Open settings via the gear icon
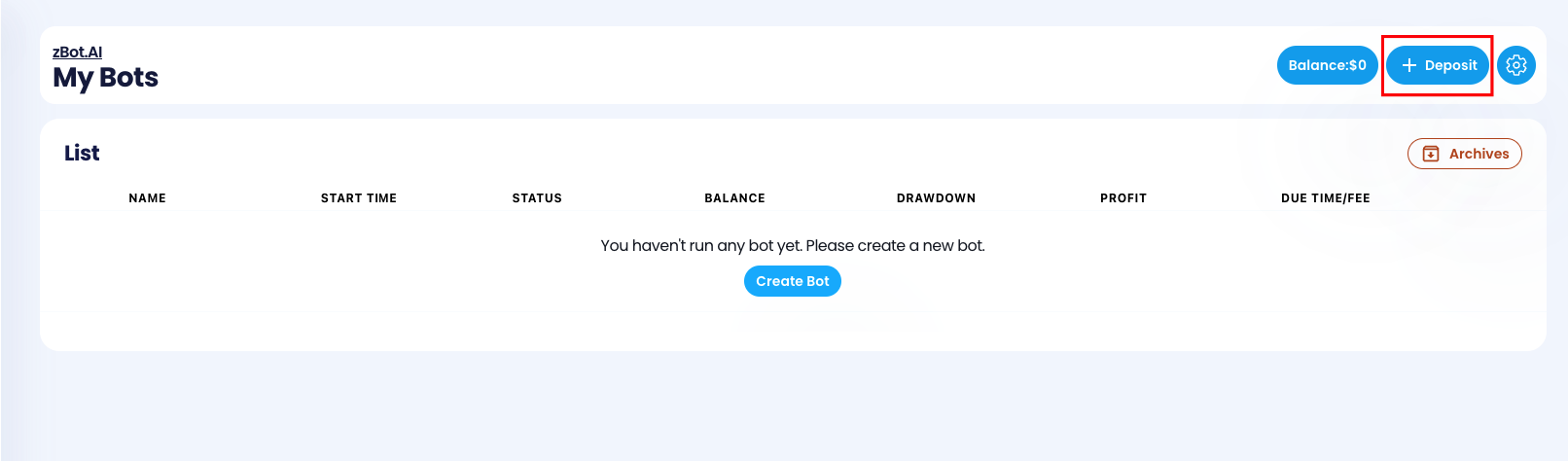 (1515, 65)
